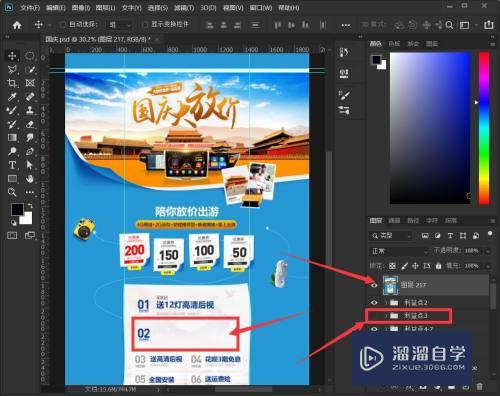Toggle lock position icon in Layers

coord(415,266)
